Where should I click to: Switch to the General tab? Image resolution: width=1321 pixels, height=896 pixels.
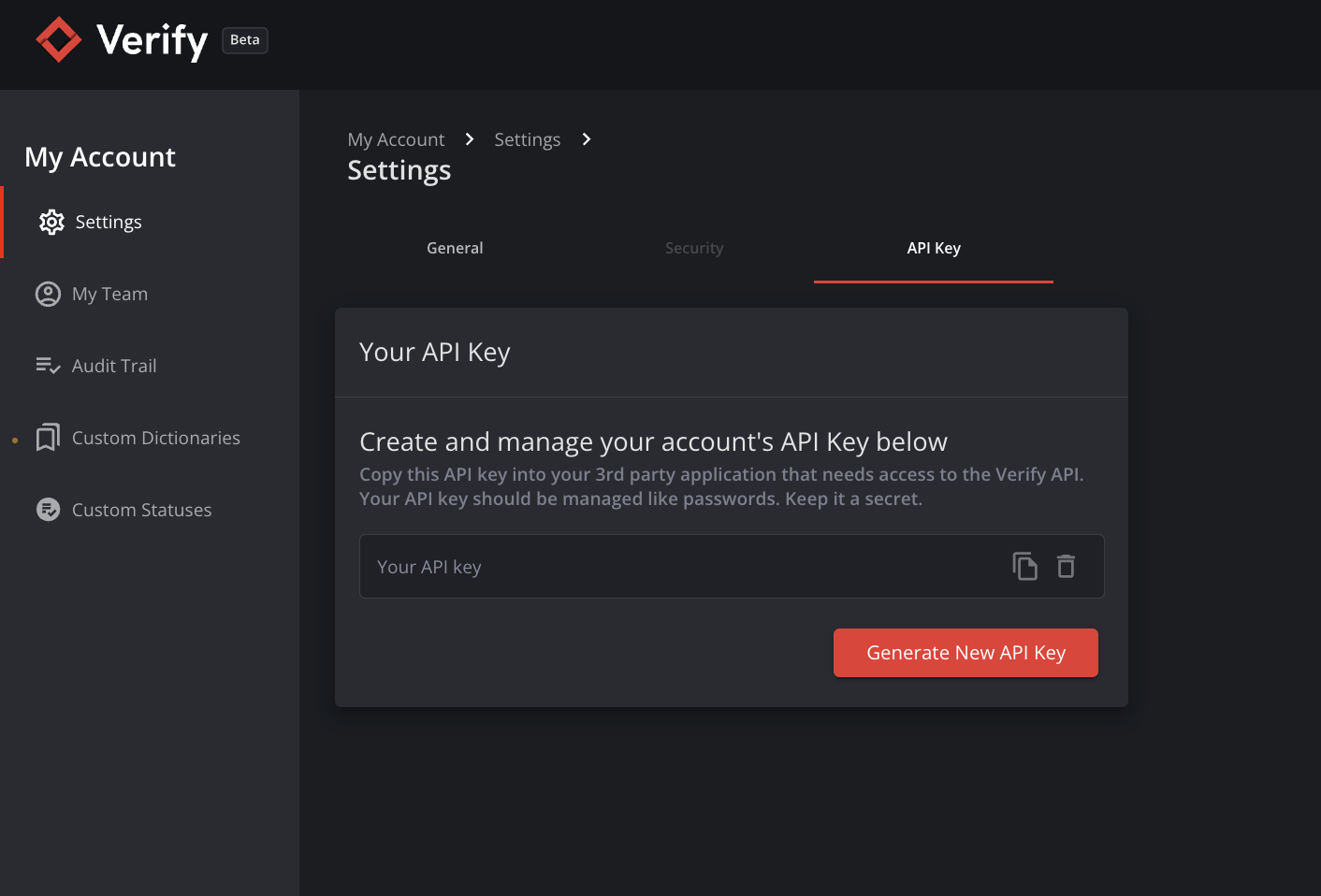click(455, 249)
